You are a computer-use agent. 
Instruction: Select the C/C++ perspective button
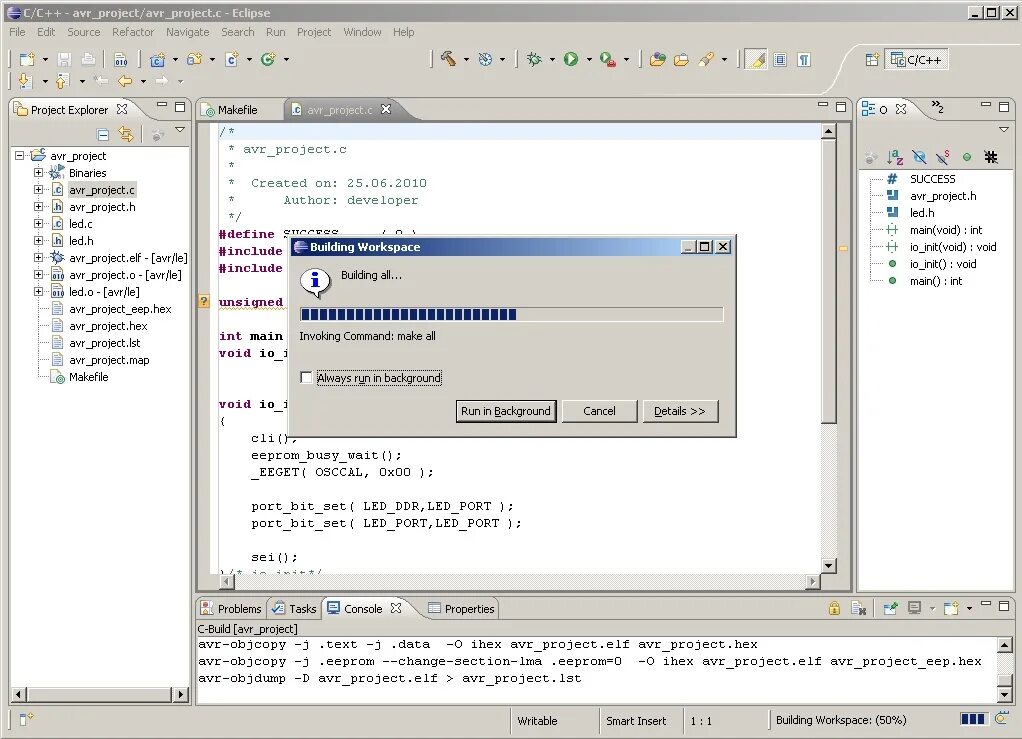pos(916,60)
